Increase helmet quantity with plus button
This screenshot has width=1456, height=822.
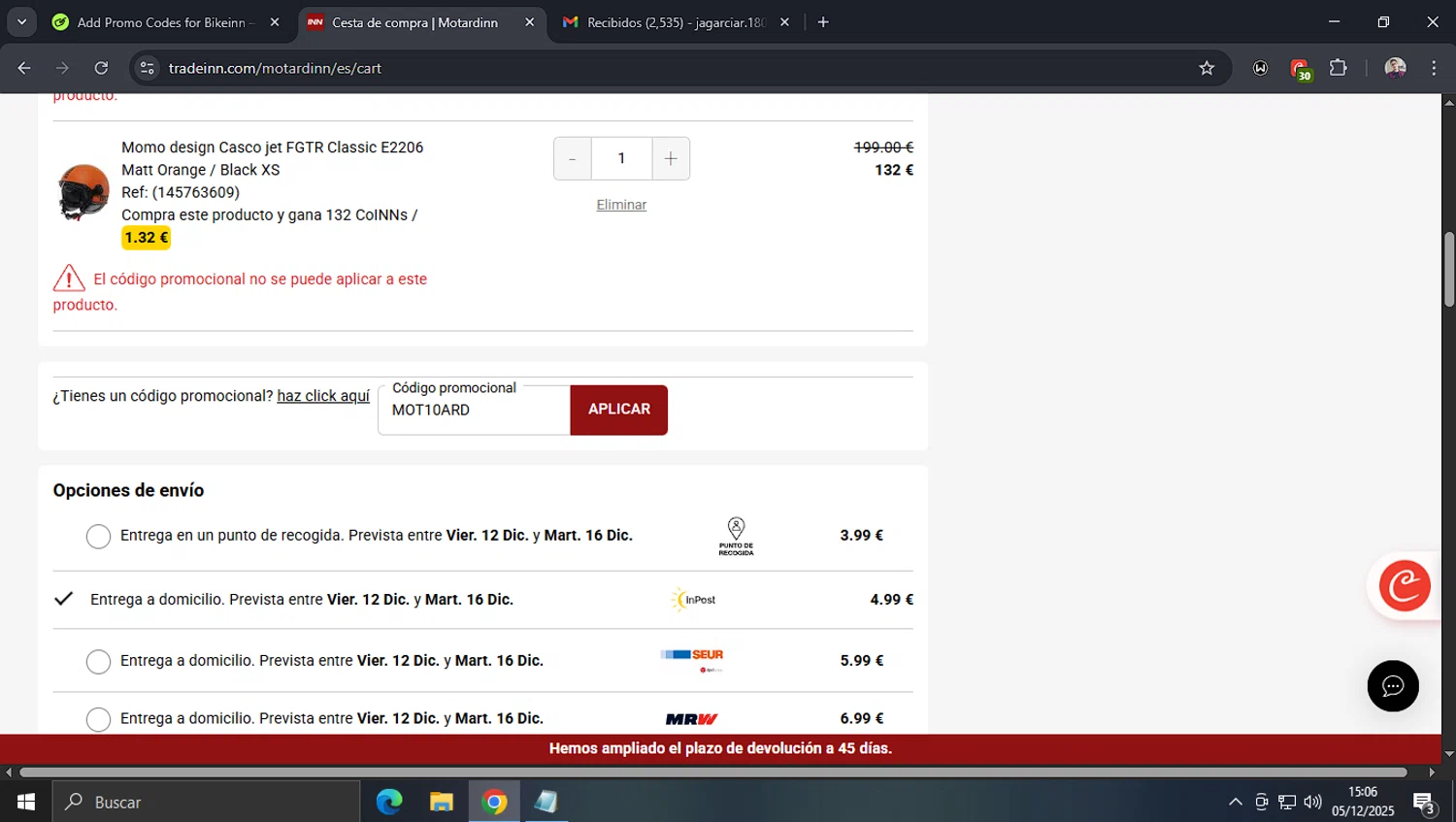(x=671, y=158)
